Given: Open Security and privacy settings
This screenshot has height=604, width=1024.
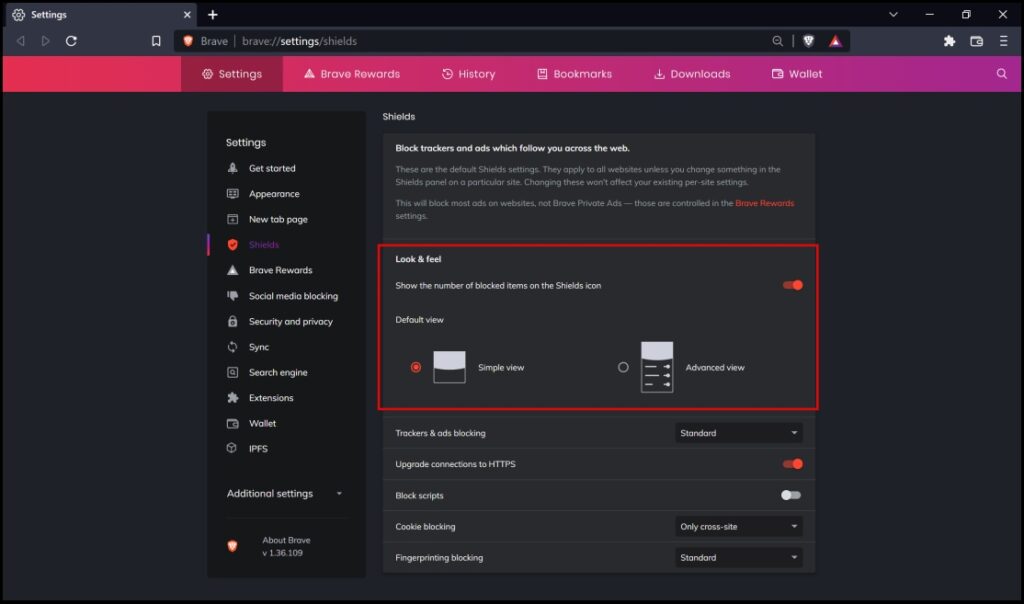Looking at the screenshot, I should [291, 321].
